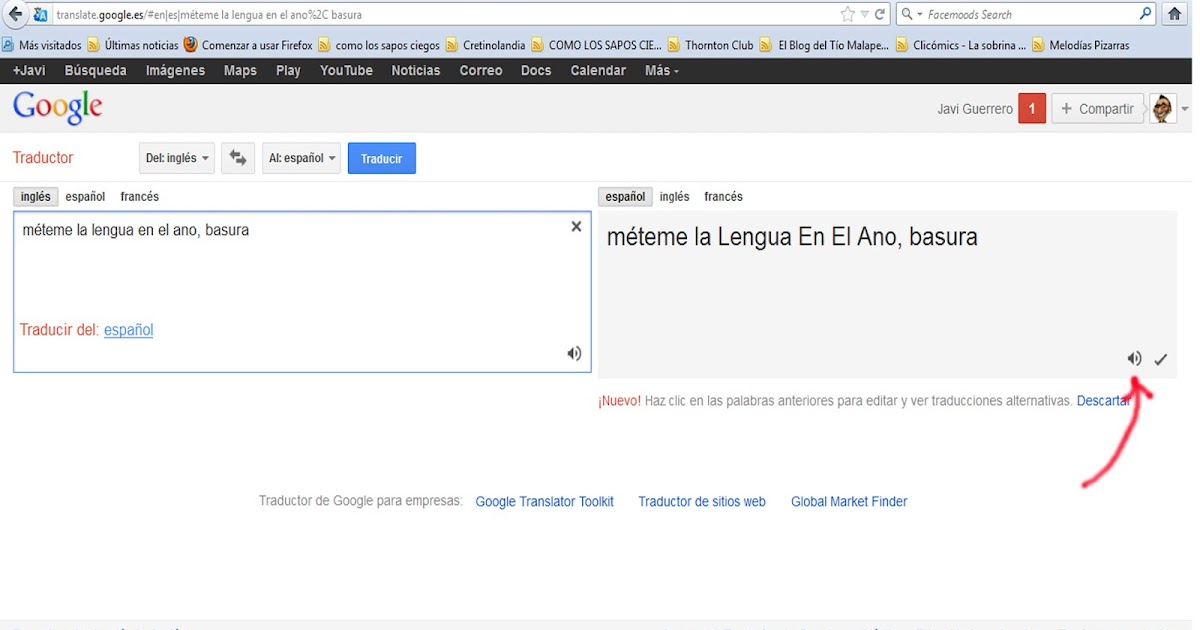Open Correo in Google bar
This screenshot has height=630, width=1200.
pos(481,71)
